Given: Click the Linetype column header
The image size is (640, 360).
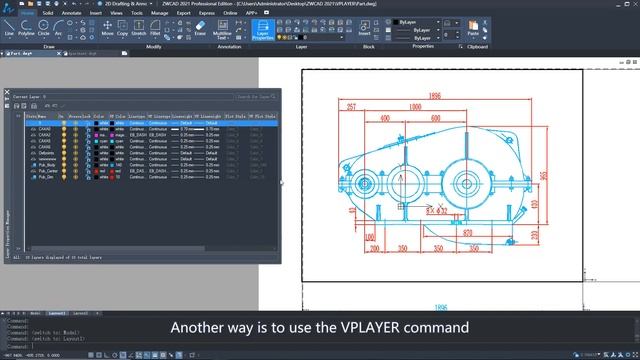Looking at the screenshot, I should tap(137, 116).
